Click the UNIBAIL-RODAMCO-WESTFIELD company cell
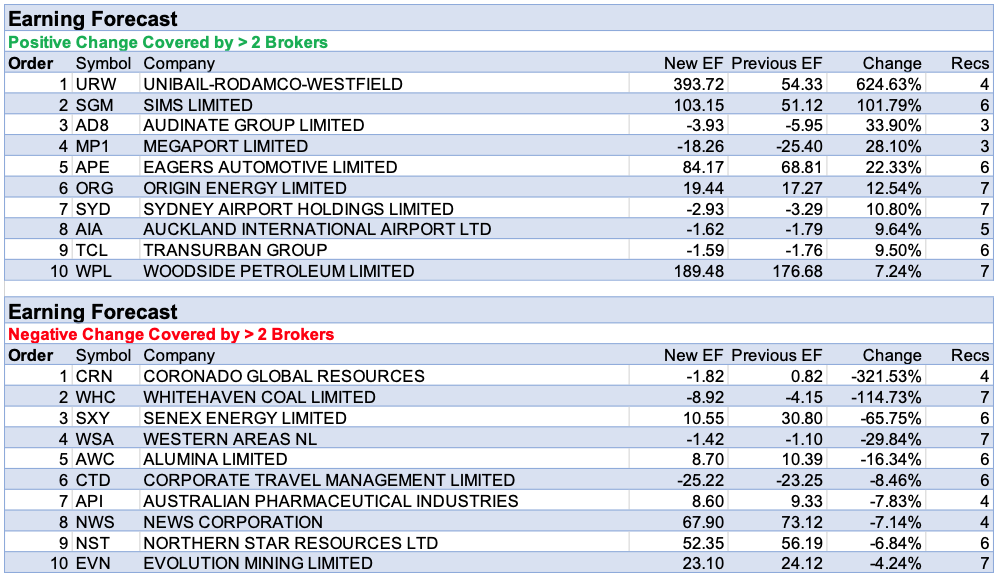998x577 pixels. [272, 85]
